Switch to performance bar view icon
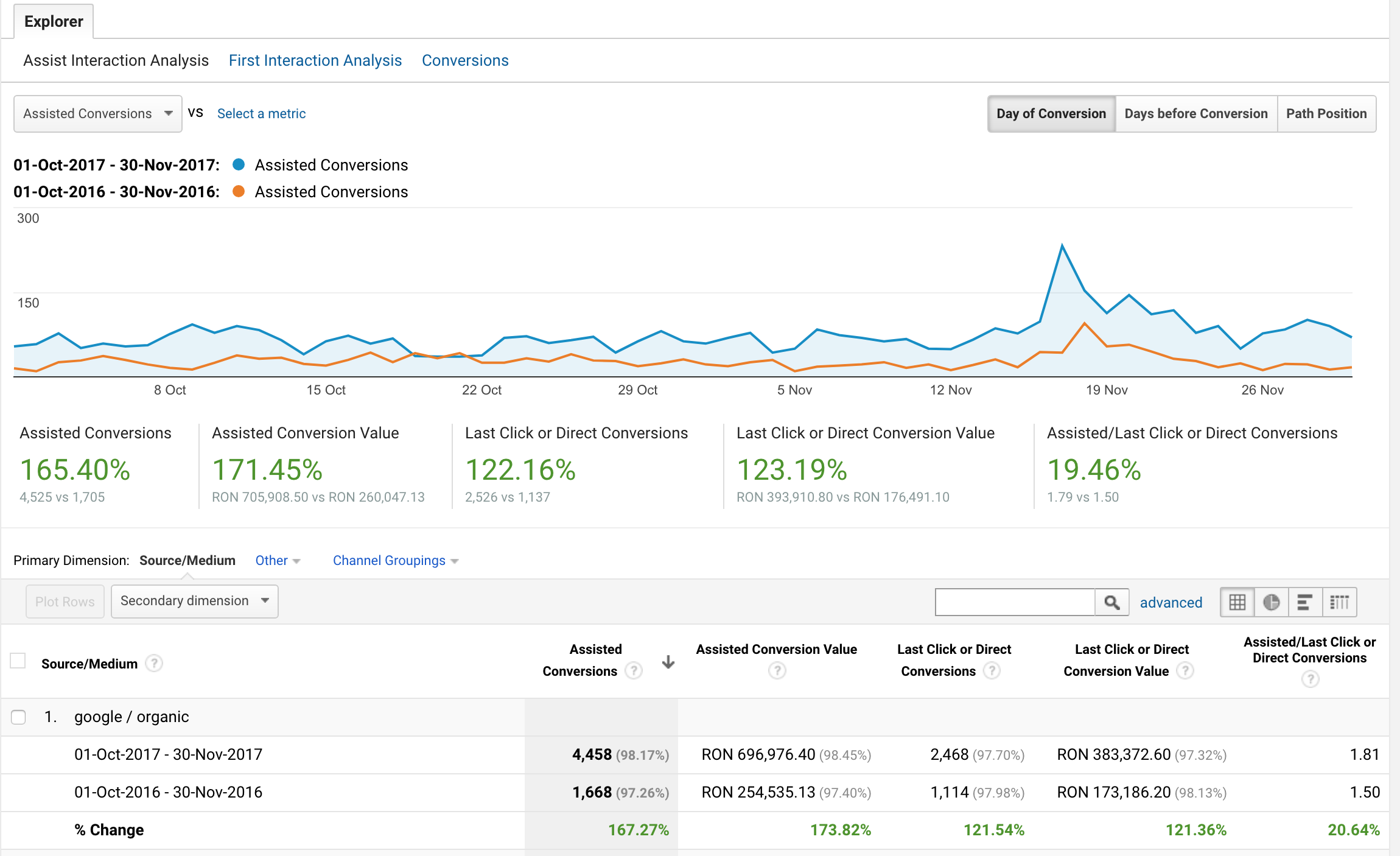1400x856 pixels. tap(1304, 602)
